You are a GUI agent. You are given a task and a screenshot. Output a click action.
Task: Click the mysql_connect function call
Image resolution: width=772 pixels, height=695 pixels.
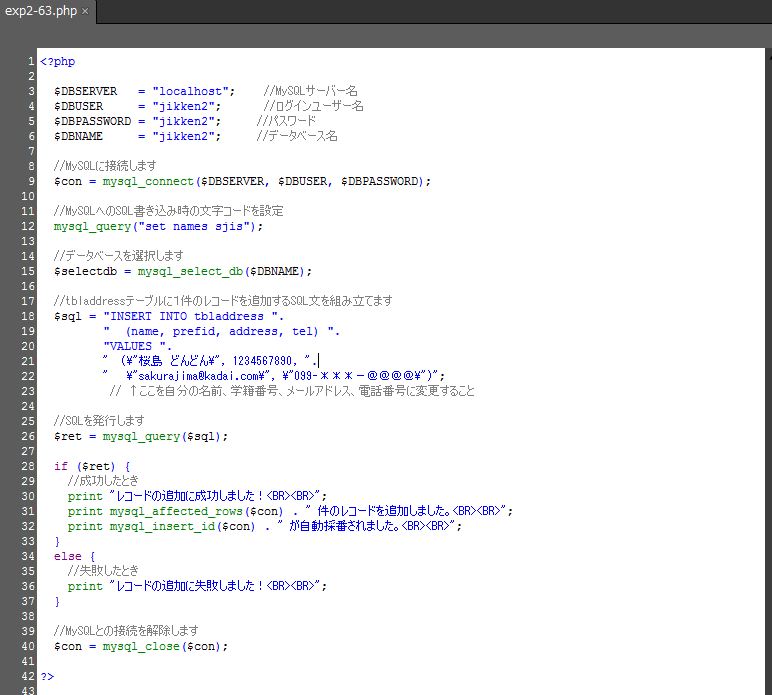click(148, 181)
